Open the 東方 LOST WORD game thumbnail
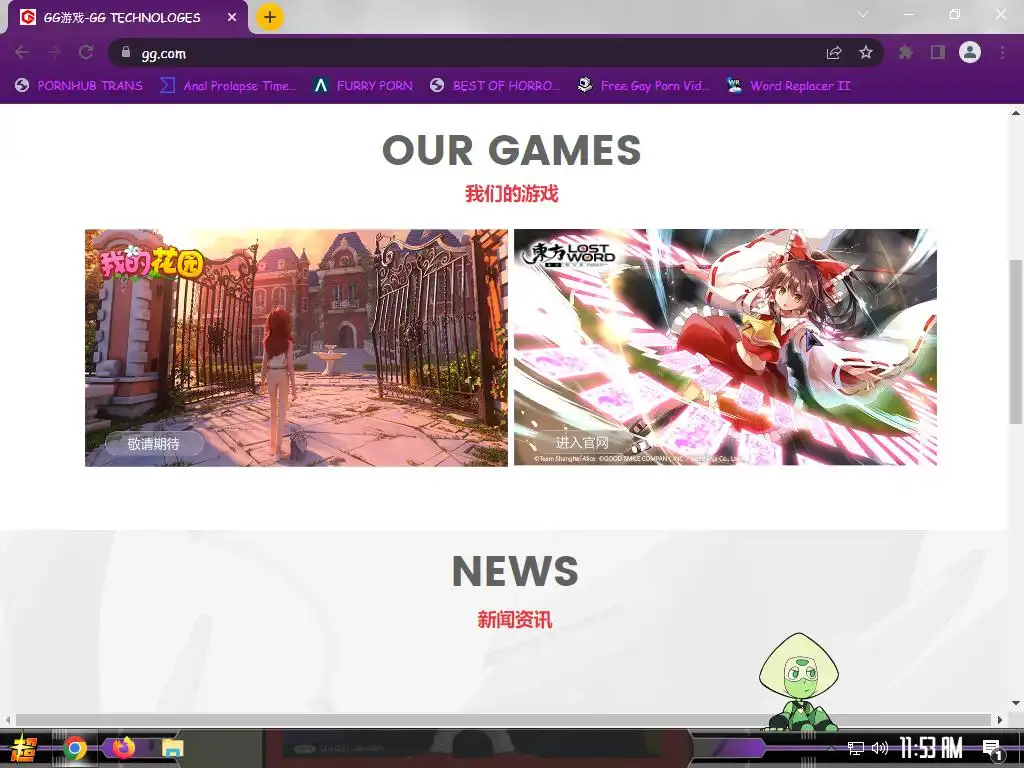 click(726, 347)
